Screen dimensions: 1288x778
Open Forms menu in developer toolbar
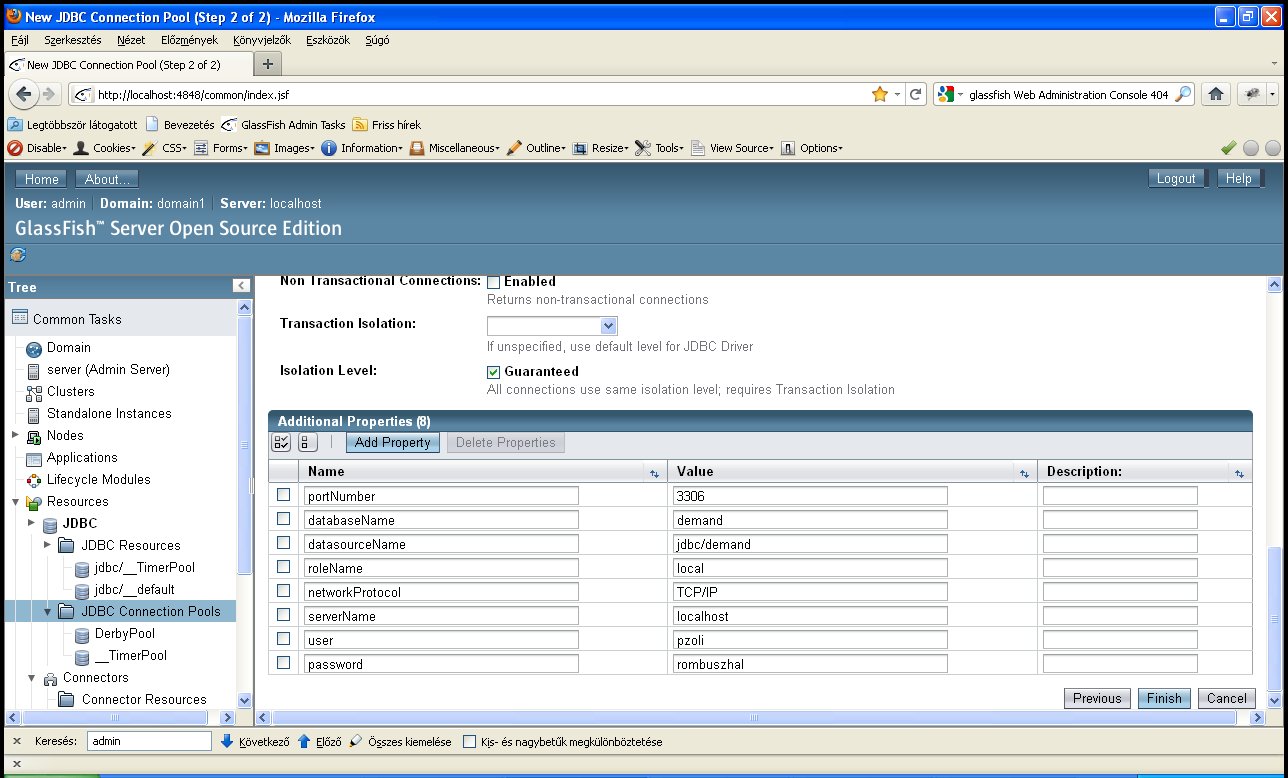pyautogui.click(x=221, y=148)
